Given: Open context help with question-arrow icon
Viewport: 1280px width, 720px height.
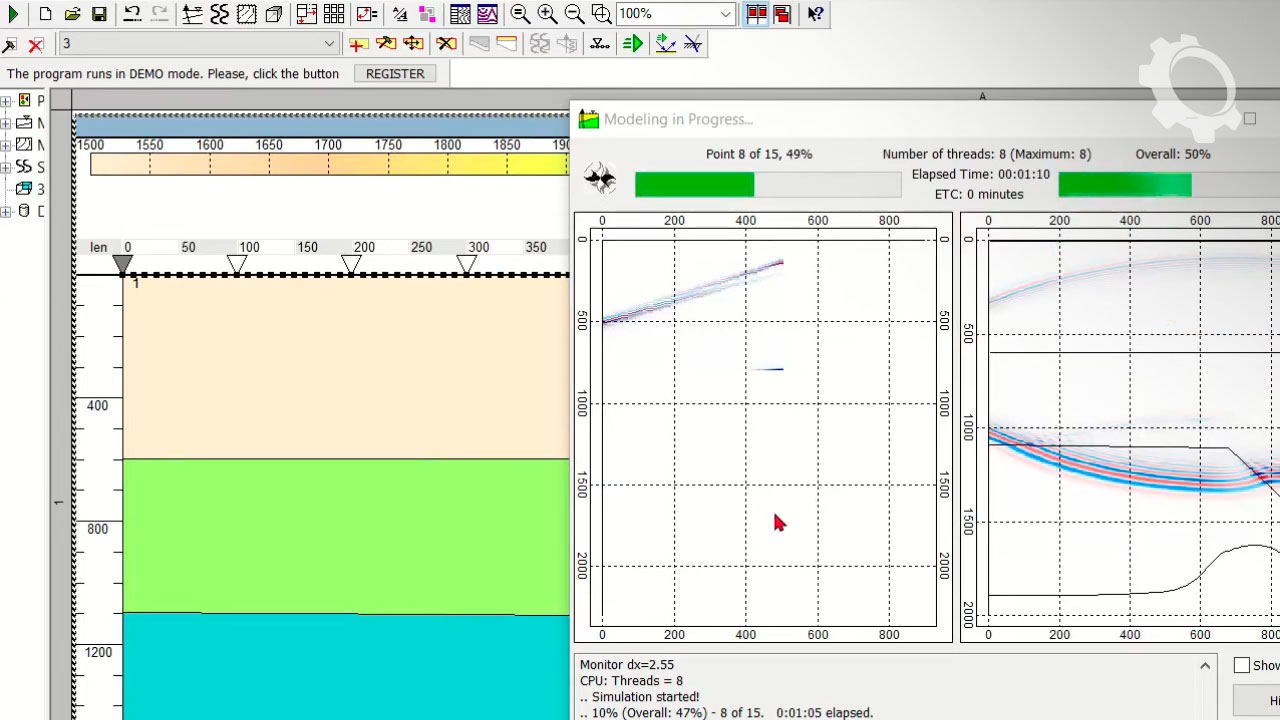Looking at the screenshot, I should (816, 14).
